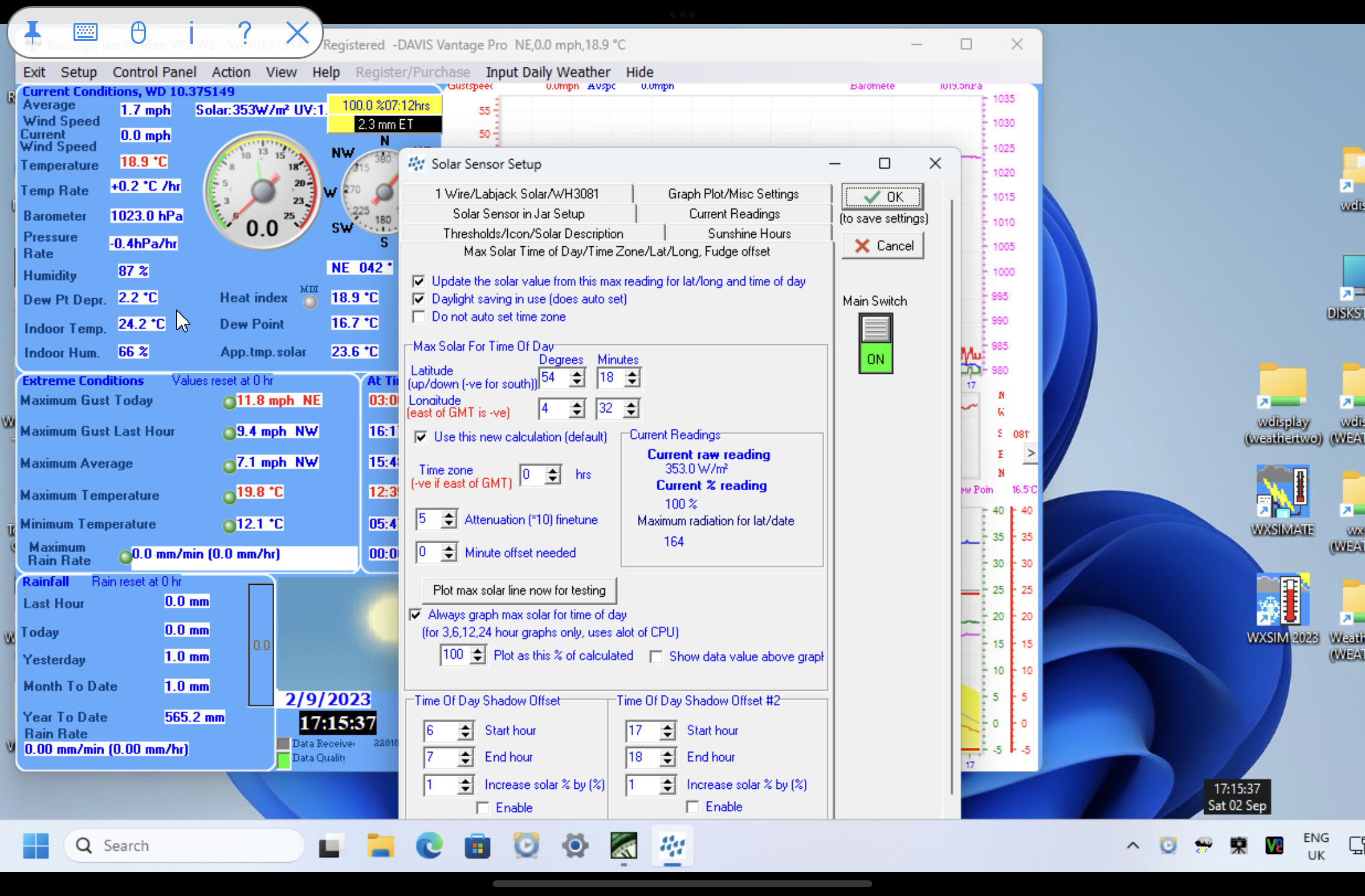Switch to Sunshine Hours tab
This screenshot has width=1365, height=896.
(x=749, y=234)
